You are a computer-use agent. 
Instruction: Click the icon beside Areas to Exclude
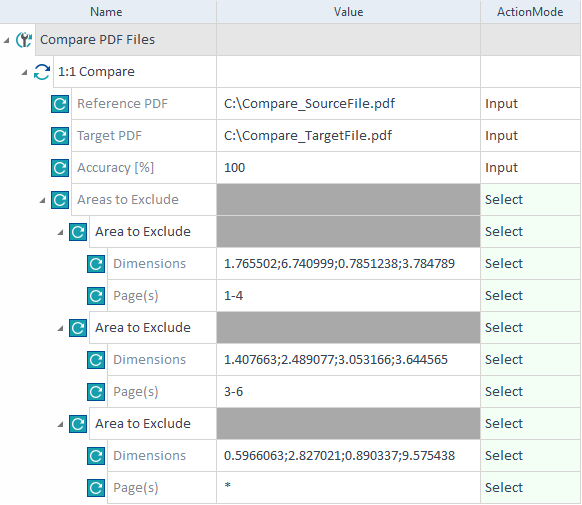pos(60,200)
